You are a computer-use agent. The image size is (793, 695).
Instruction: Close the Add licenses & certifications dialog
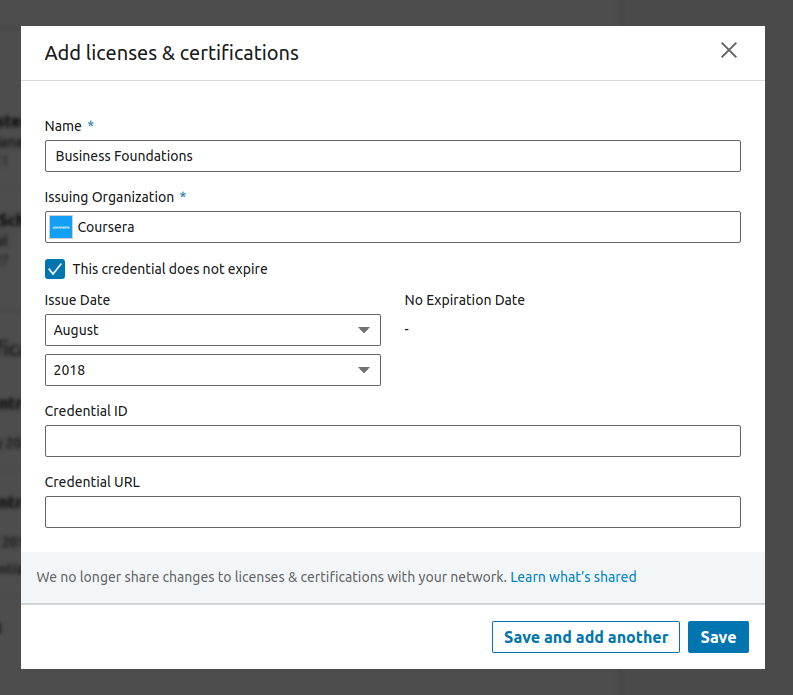[x=729, y=51]
